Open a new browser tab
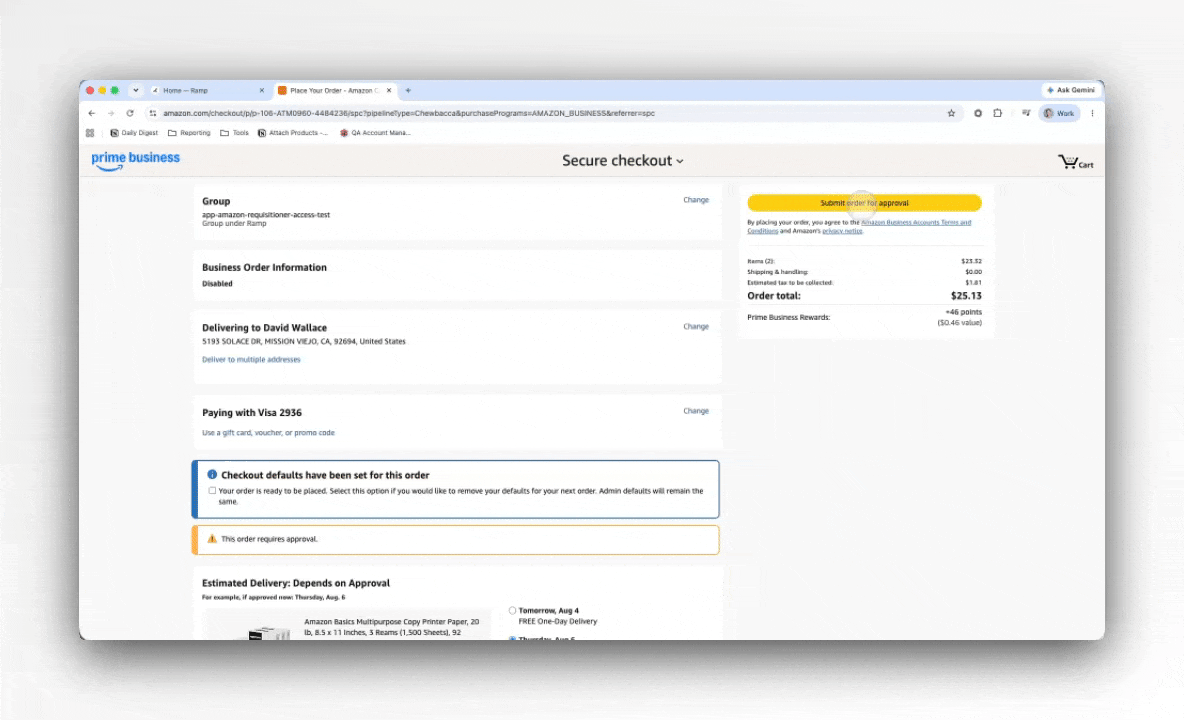The width and height of the screenshot is (1184, 720). coord(408,91)
